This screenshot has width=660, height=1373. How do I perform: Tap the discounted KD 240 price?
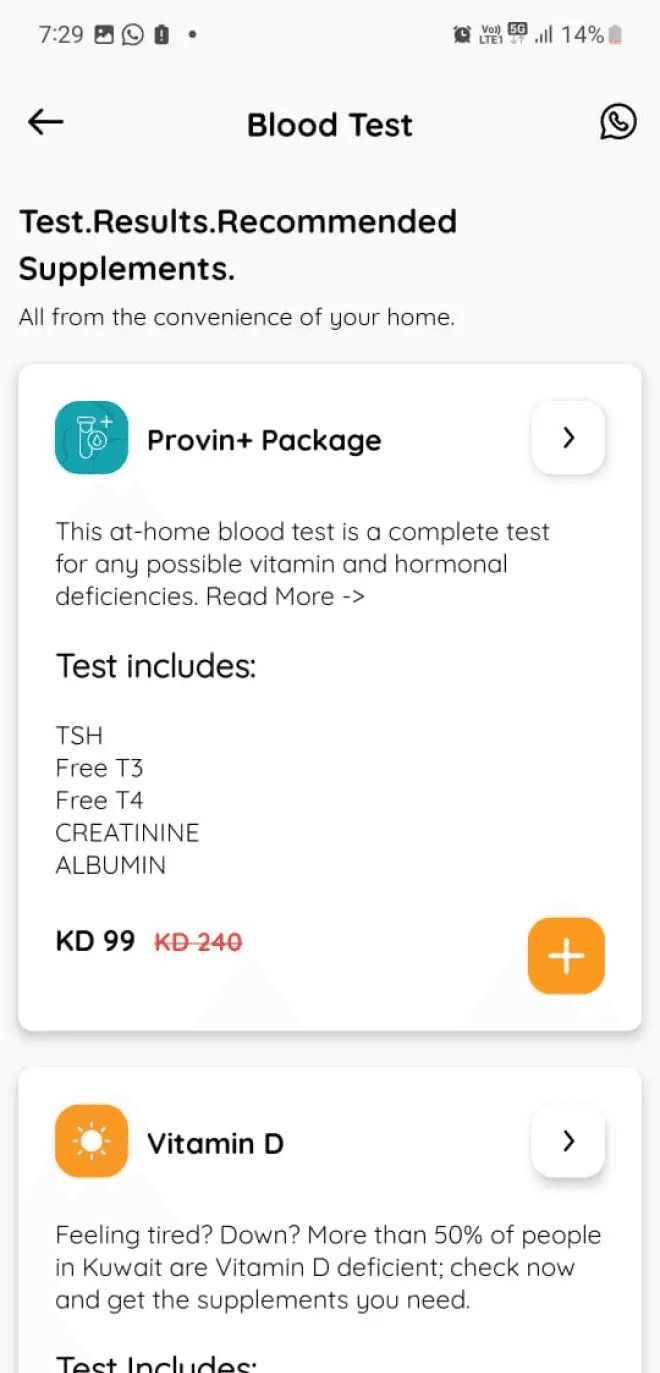coord(198,941)
